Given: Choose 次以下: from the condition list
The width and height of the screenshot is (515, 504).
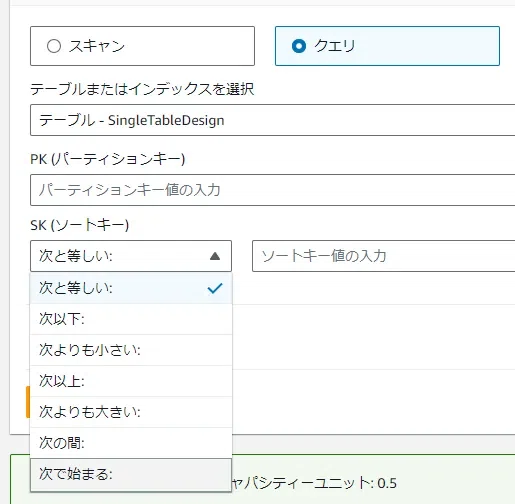Looking at the screenshot, I should pyautogui.click(x=131, y=319).
